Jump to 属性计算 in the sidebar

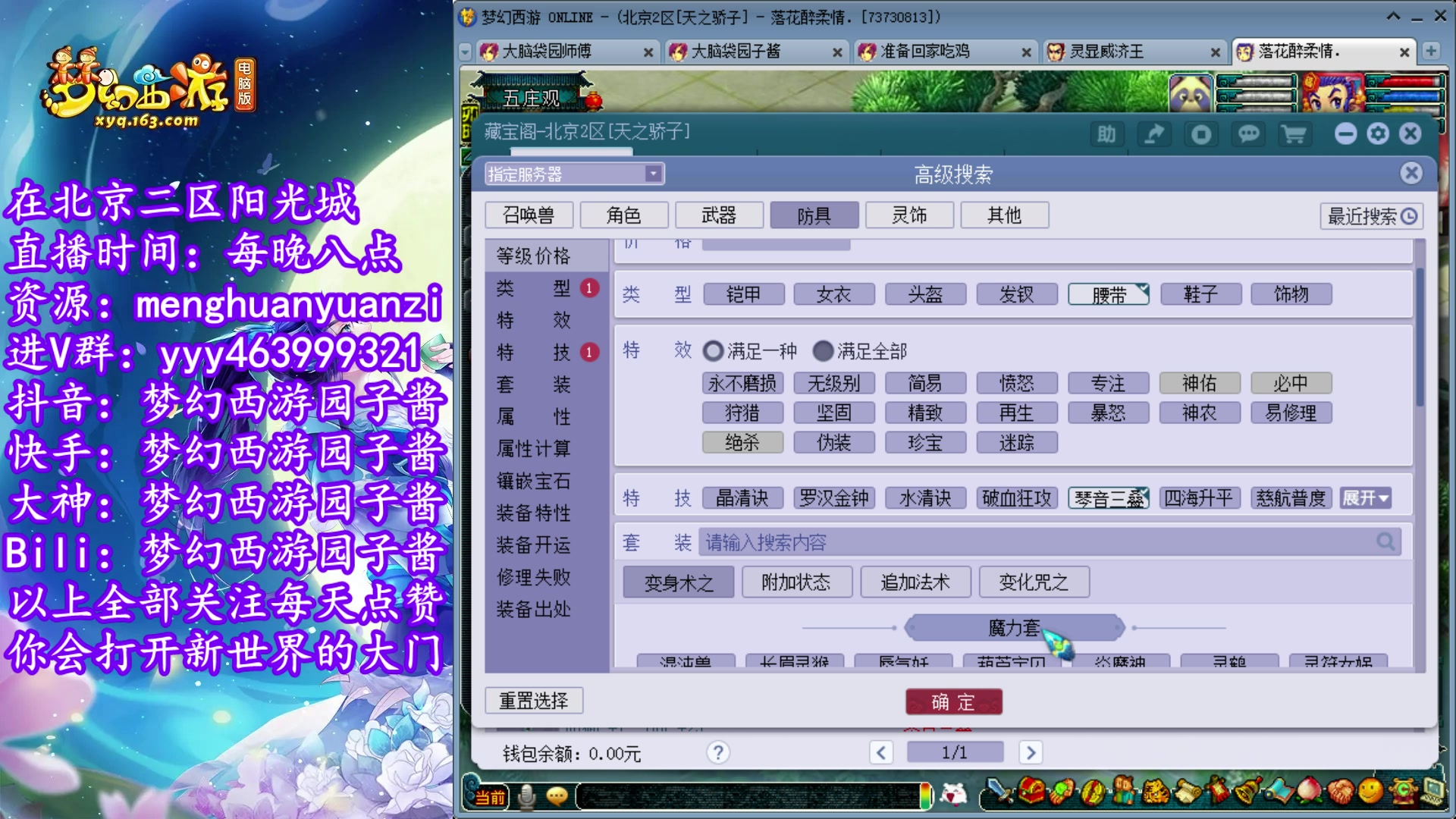click(533, 449)
